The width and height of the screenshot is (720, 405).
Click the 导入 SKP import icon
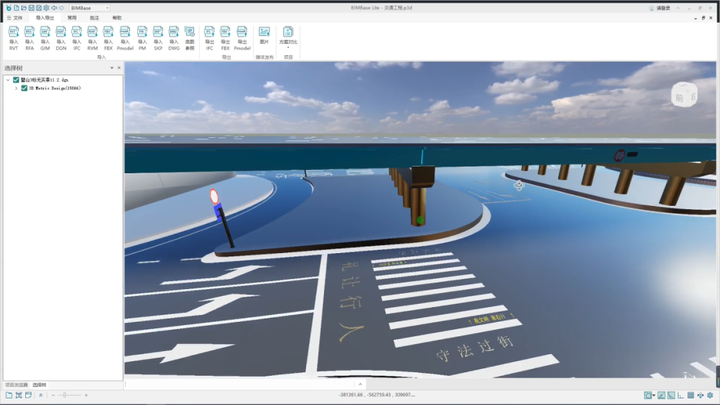pyautogui.click(x=158, y=37)
